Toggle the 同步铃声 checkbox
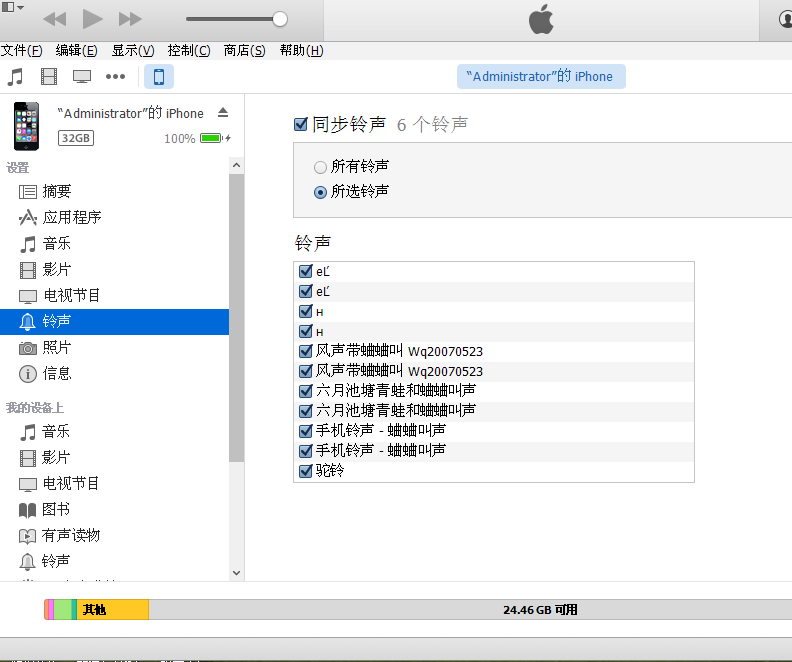Screen dimensions: 792x662 coord(301,124)
